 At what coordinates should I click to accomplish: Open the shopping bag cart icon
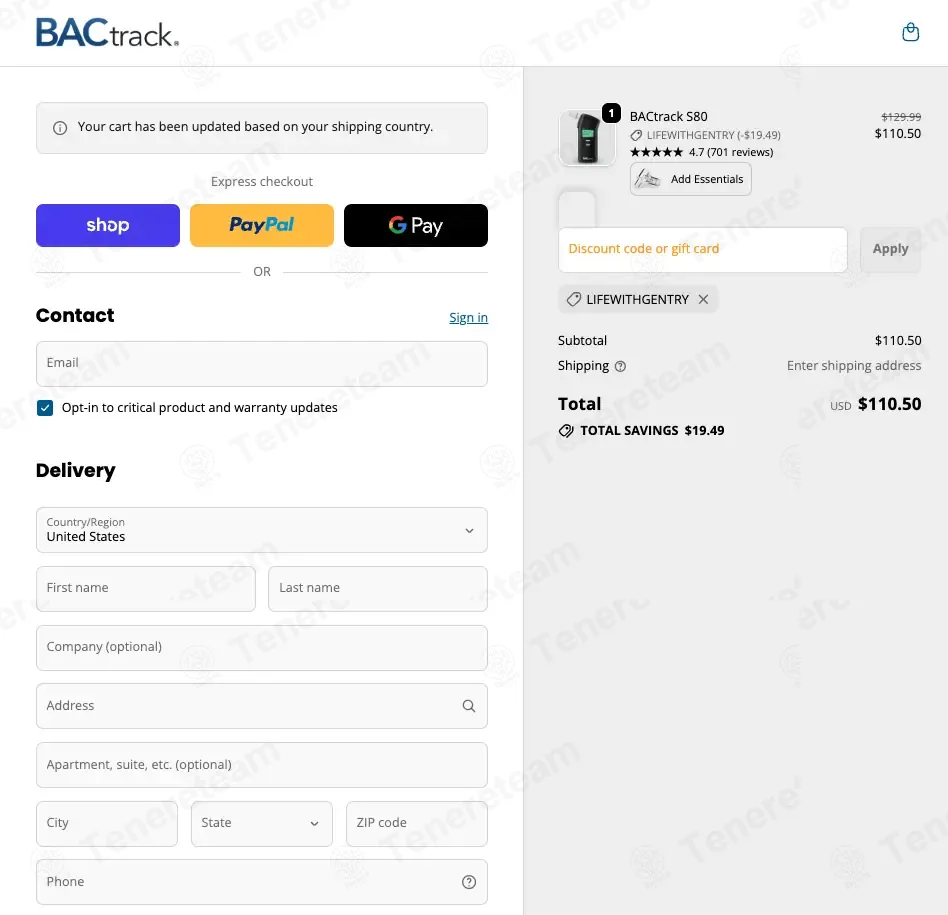click(x=910, y=32)
